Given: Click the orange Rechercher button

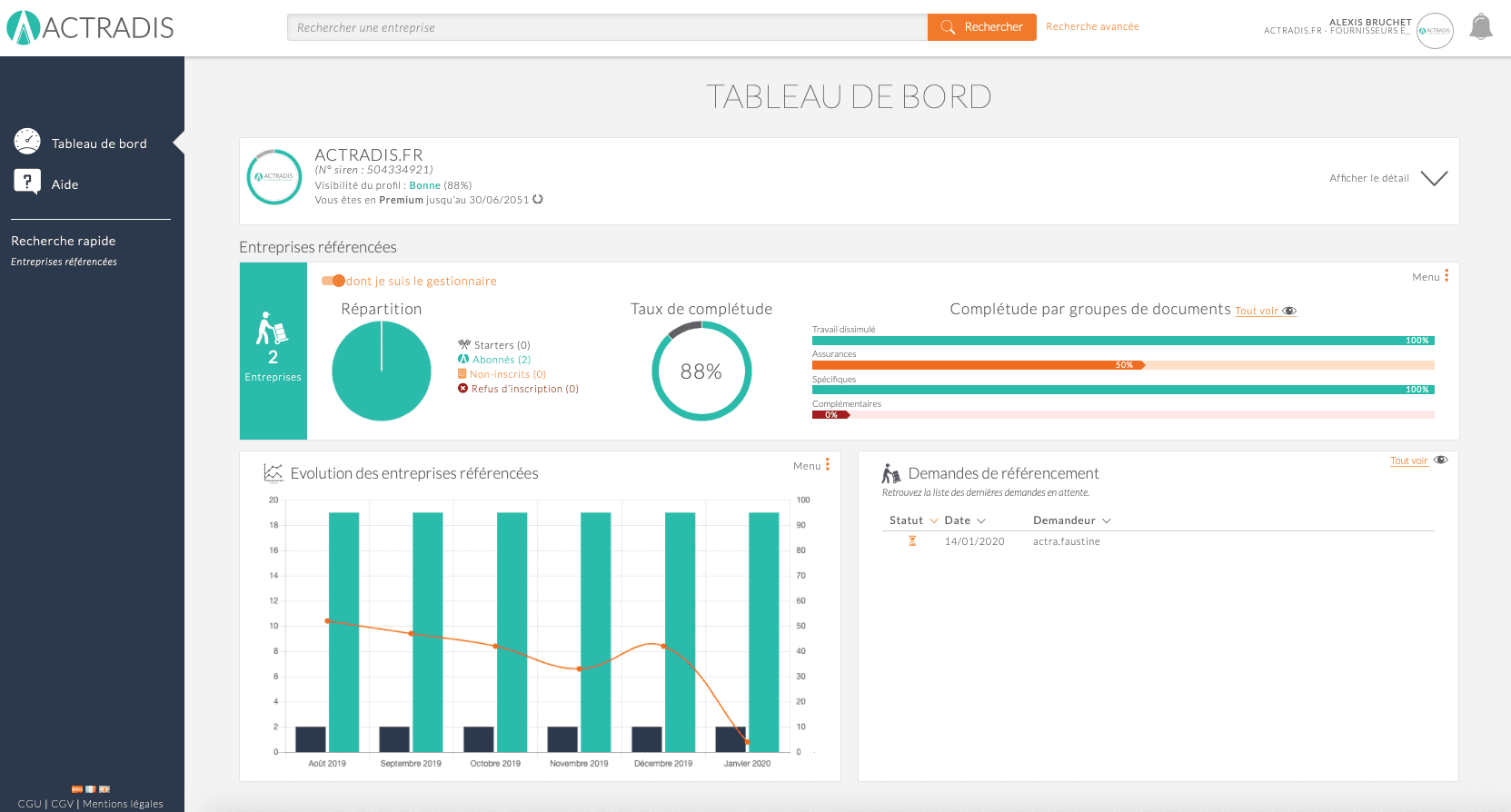Looking at the screenshot, I should coord(982,27).
